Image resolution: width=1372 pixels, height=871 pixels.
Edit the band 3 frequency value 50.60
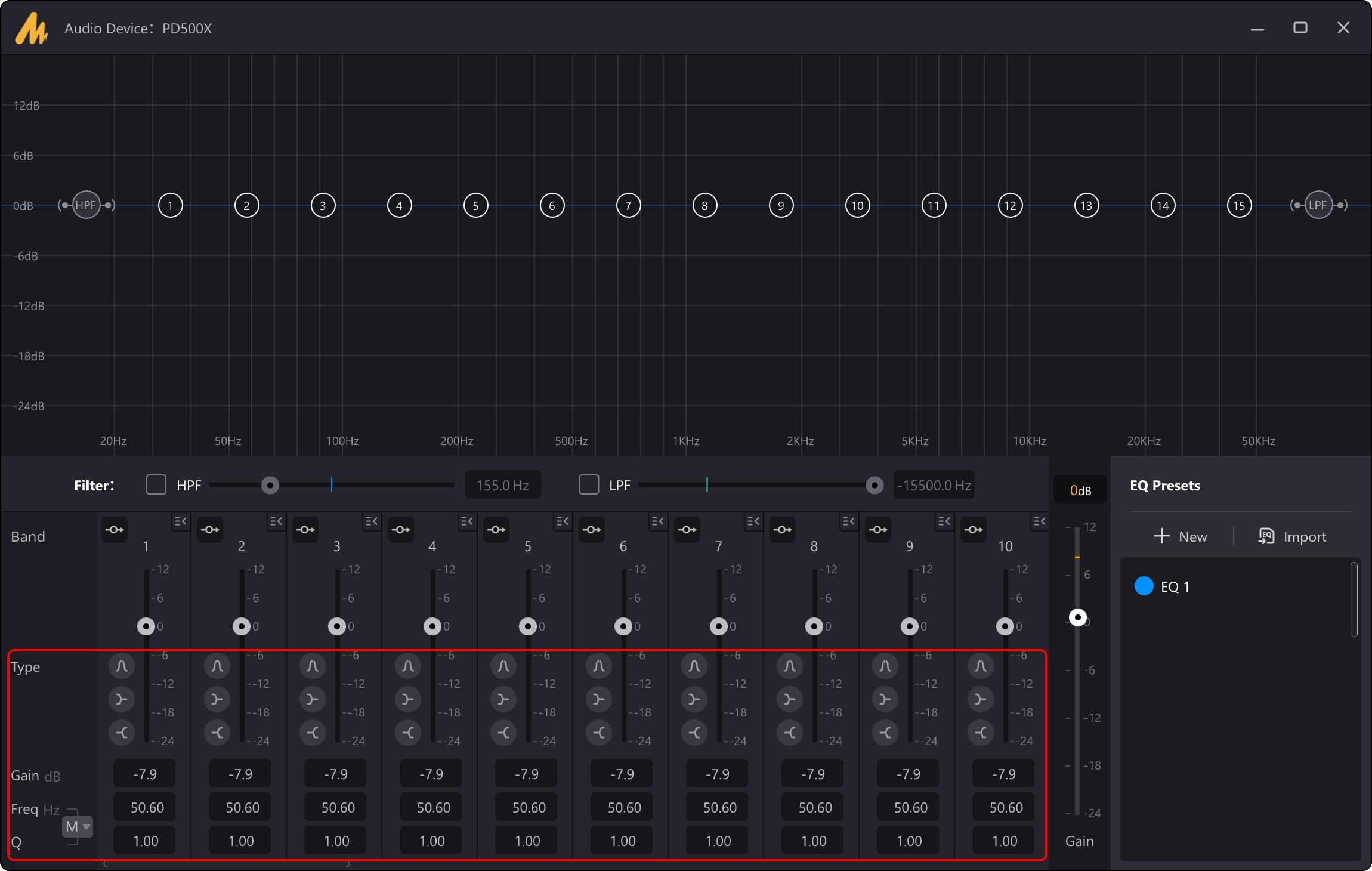(335, 807)
